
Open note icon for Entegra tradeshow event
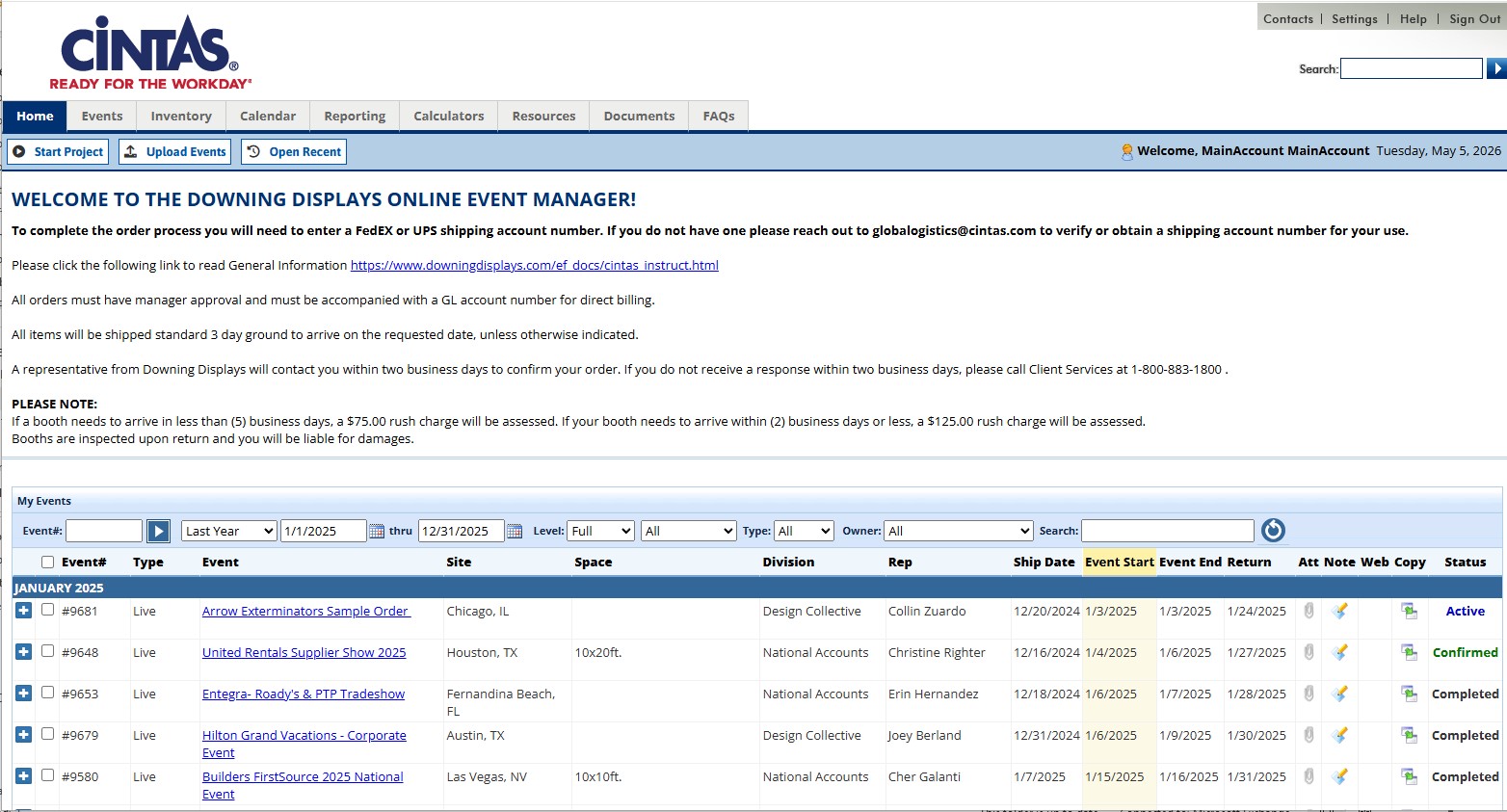(1339, 694)
